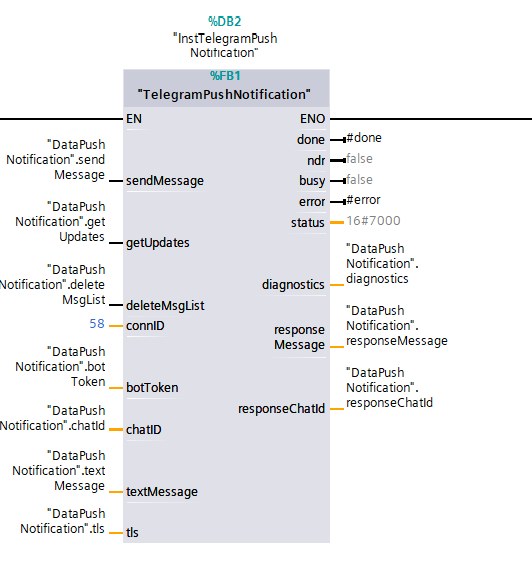Click the #error output operand
The image size is (532, 566).
[363, 200]
